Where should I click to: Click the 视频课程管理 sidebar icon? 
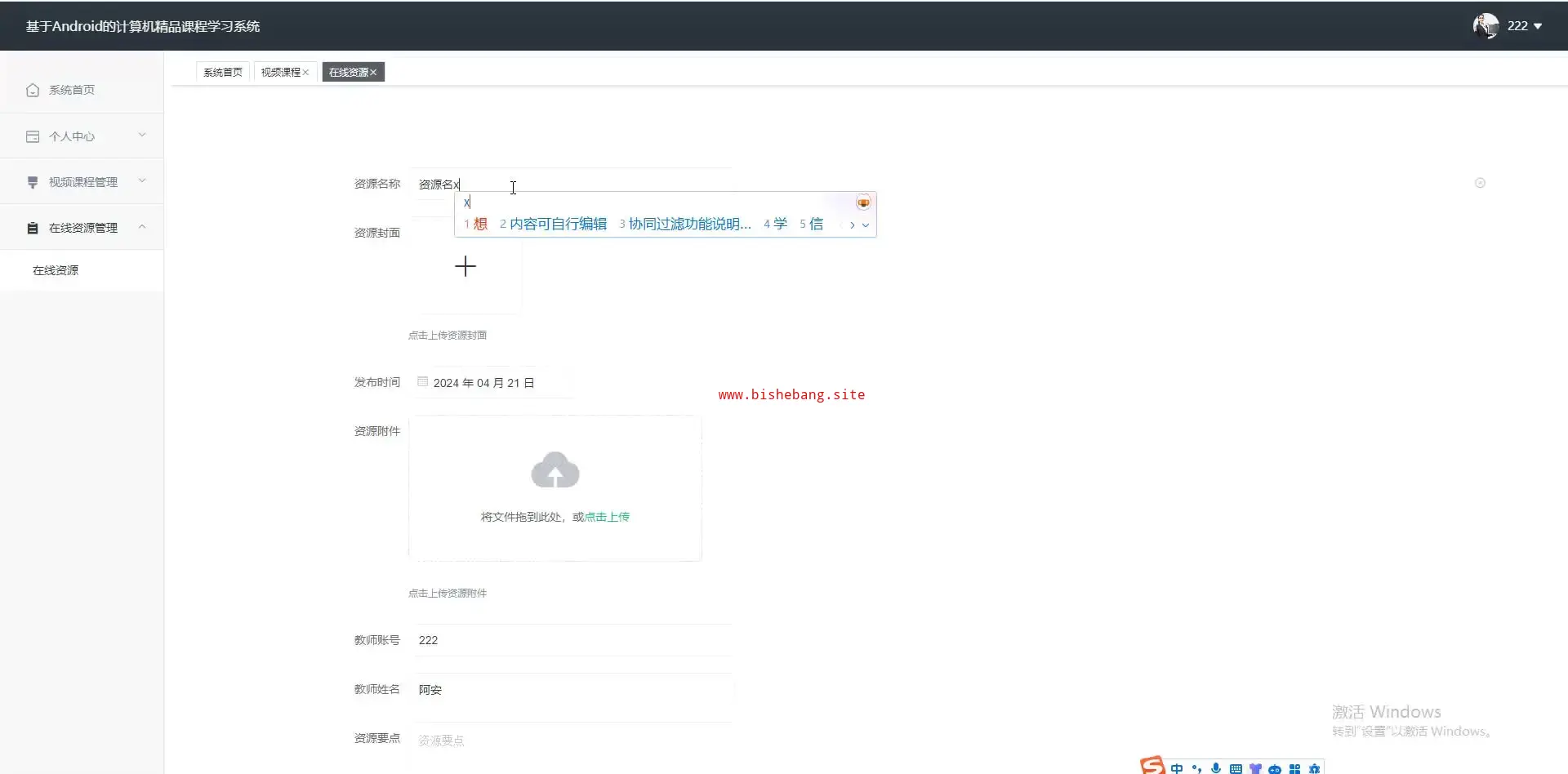pyautogui.click(x=33, y=182)
